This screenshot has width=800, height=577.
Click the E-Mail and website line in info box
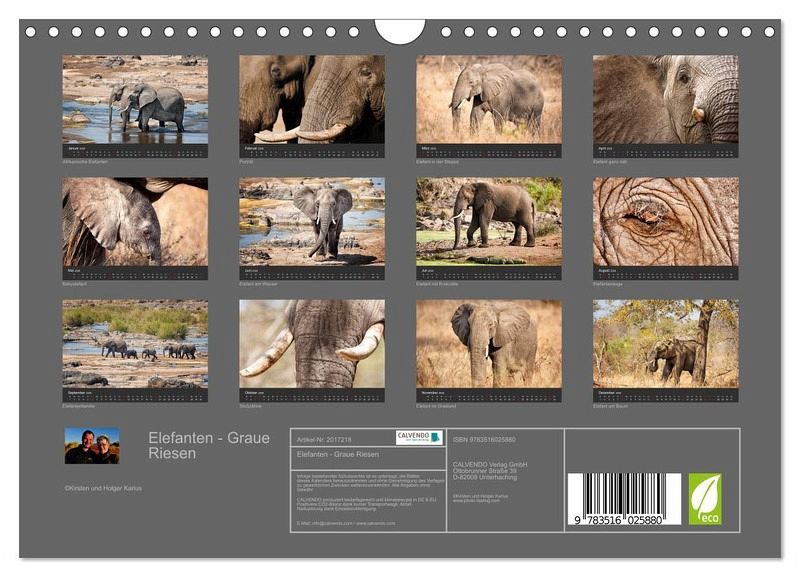click(x=346, y=523)
